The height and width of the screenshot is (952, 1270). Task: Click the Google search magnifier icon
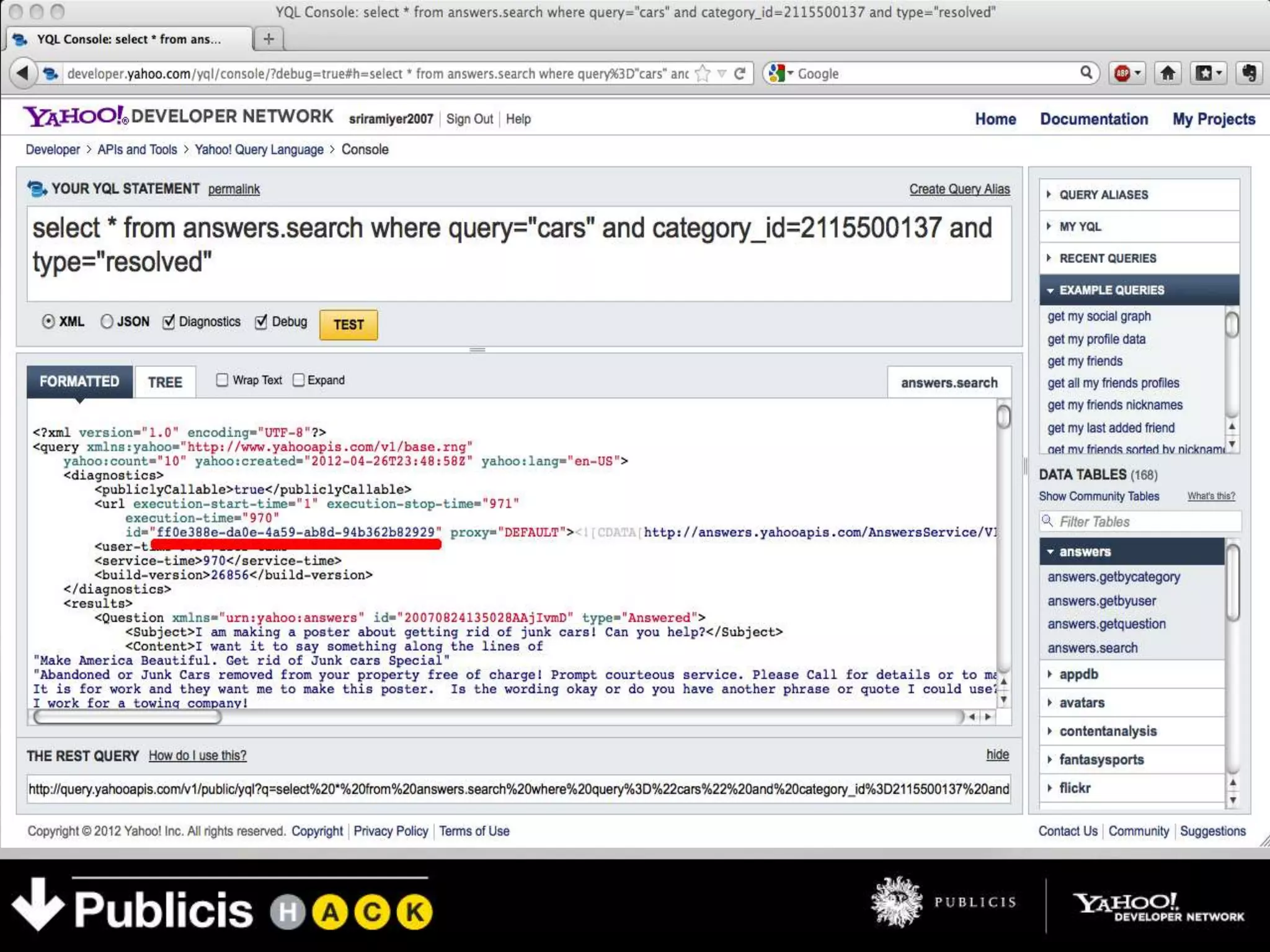[x=1086, y=73]
